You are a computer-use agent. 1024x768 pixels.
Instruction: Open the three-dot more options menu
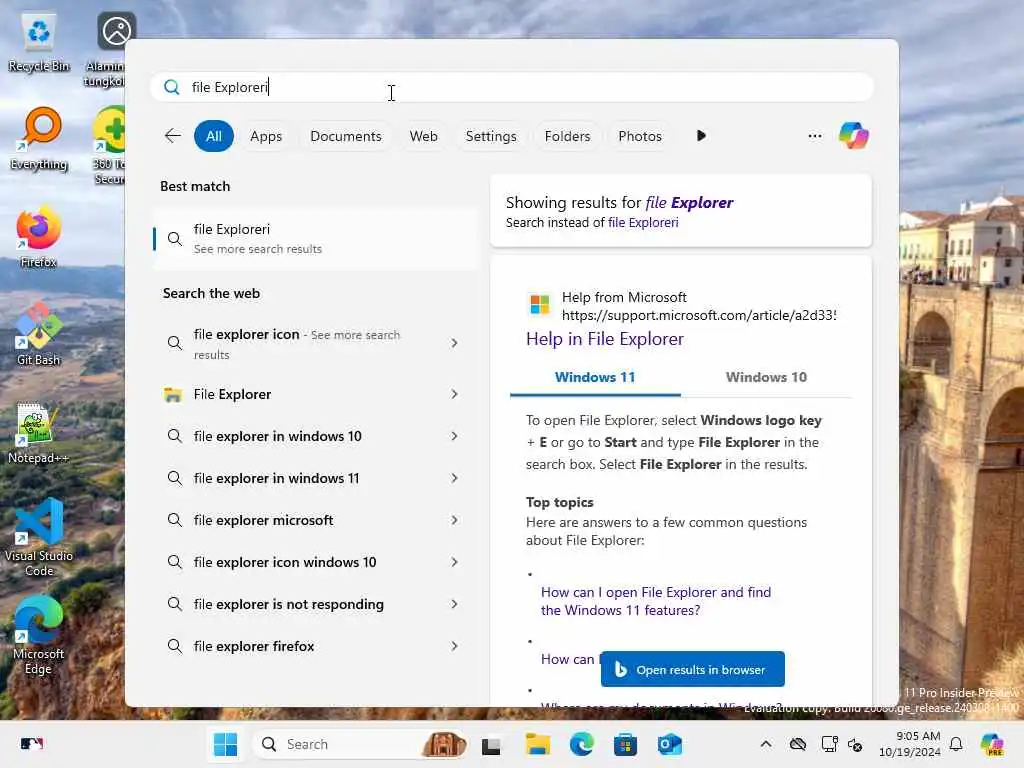tap(814, 136)
